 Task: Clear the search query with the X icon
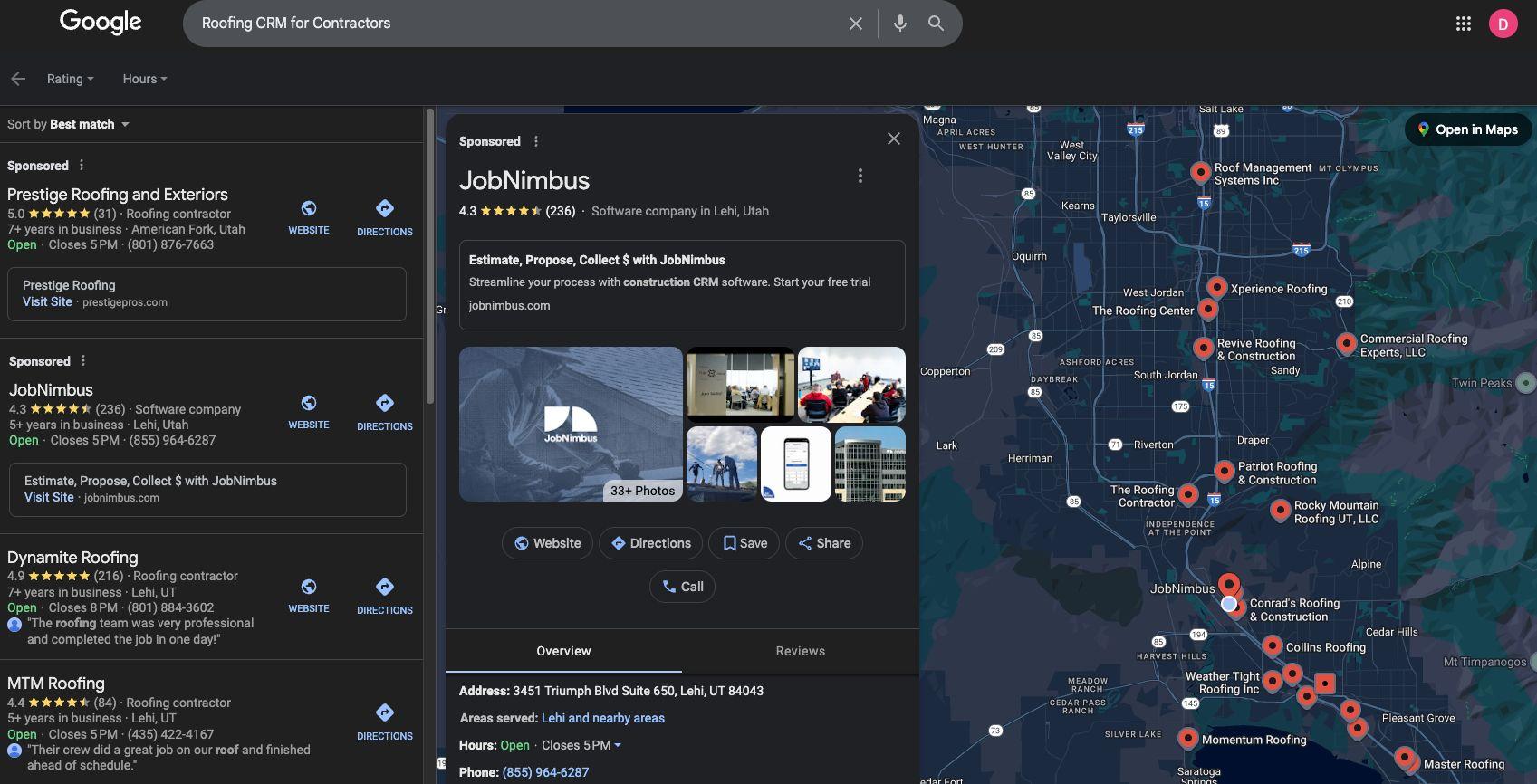(856, 24)
